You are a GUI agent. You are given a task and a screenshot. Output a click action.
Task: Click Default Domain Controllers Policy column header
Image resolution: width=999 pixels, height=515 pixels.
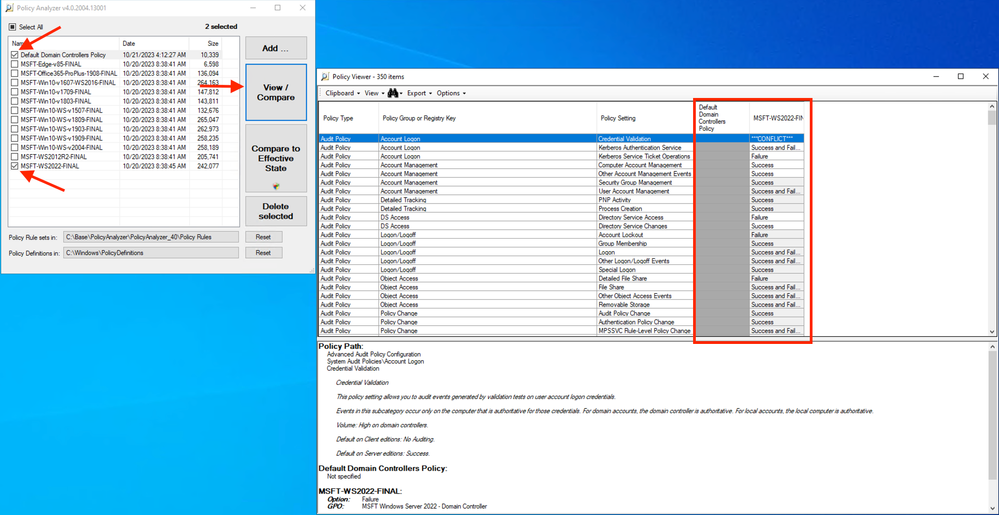(722, 119)
